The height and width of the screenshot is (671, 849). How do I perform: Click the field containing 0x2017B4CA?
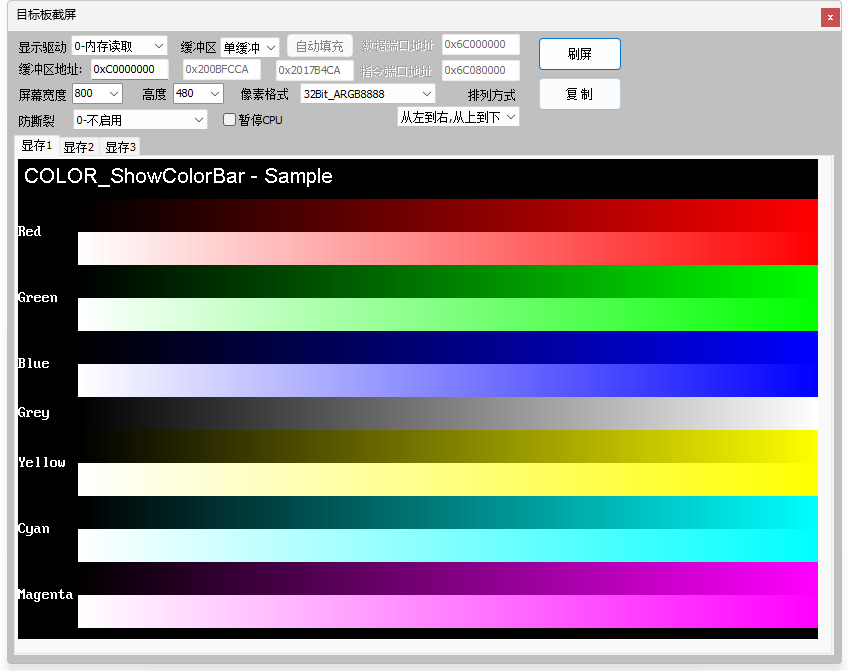(315, 70)
